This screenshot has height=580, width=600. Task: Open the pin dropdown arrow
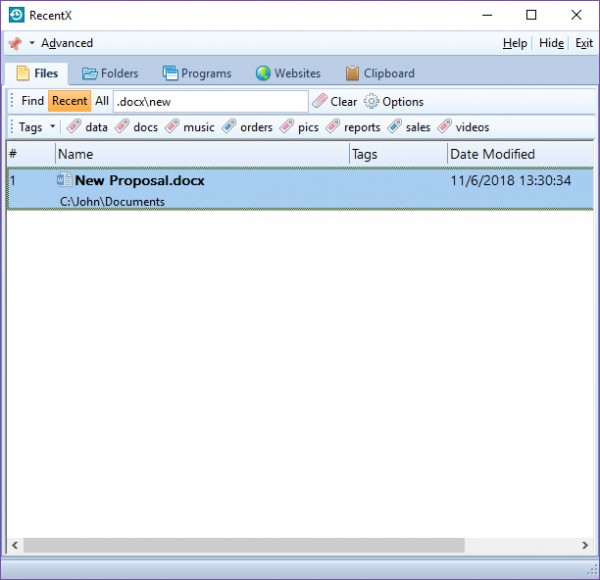(32, 43)
